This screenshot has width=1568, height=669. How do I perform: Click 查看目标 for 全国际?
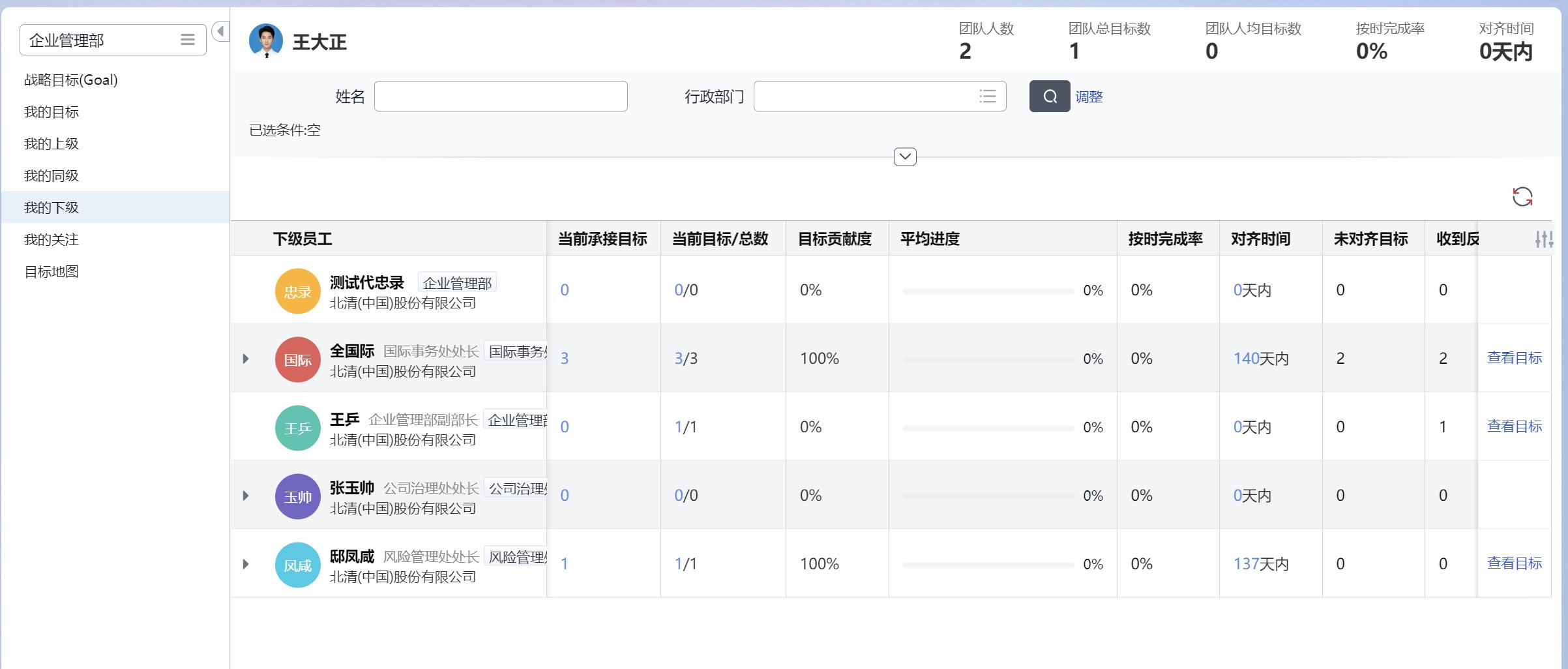point(1514,358)
